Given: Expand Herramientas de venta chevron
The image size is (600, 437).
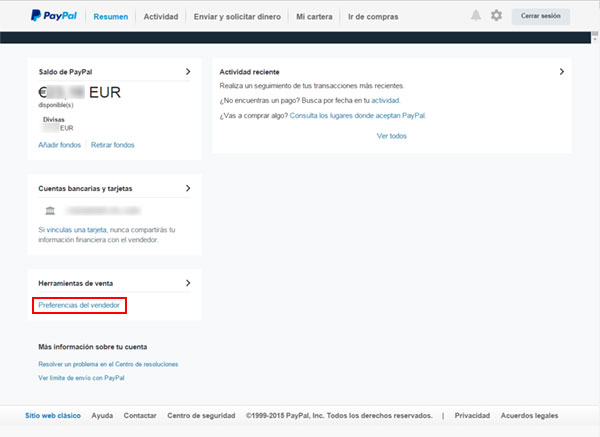Looking at the screenshot, I should tap(188, 283).
